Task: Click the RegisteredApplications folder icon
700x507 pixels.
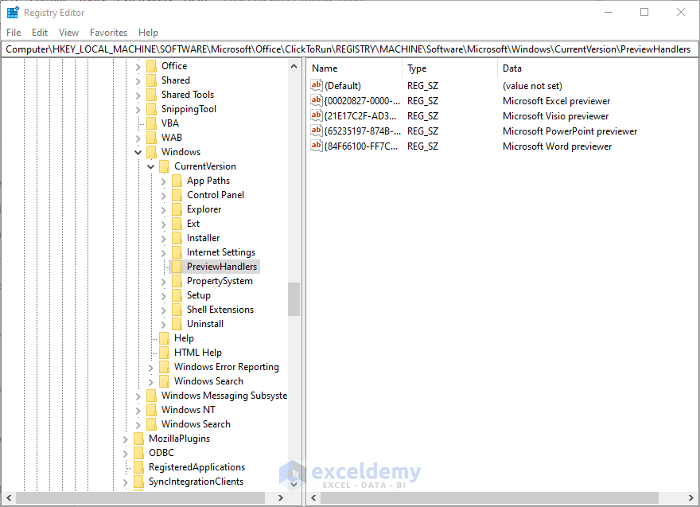Action: (139, 467)
